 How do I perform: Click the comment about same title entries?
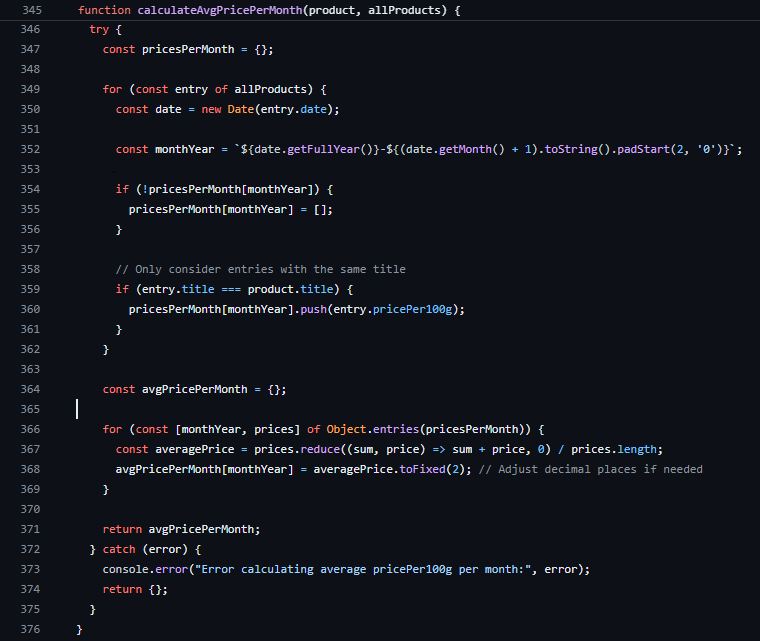[260, 269]
